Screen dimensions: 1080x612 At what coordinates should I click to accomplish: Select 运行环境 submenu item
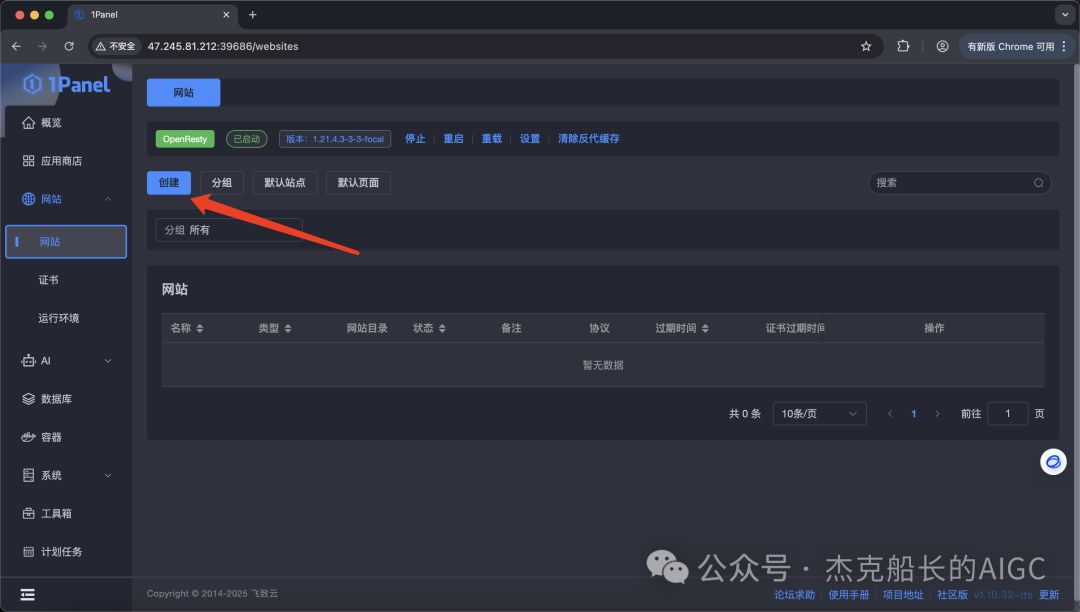(x=59, y=318)
